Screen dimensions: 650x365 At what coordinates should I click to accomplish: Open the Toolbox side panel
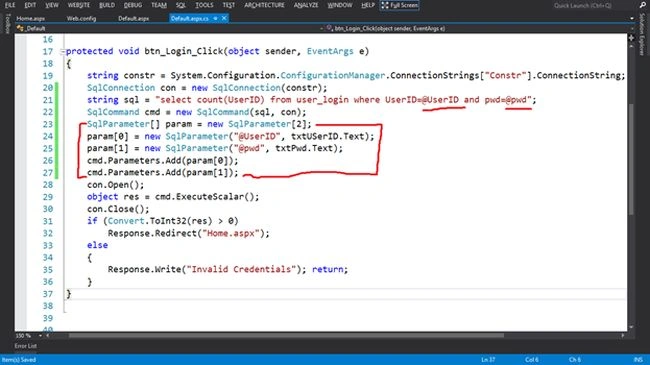click(x=7, y=23)
